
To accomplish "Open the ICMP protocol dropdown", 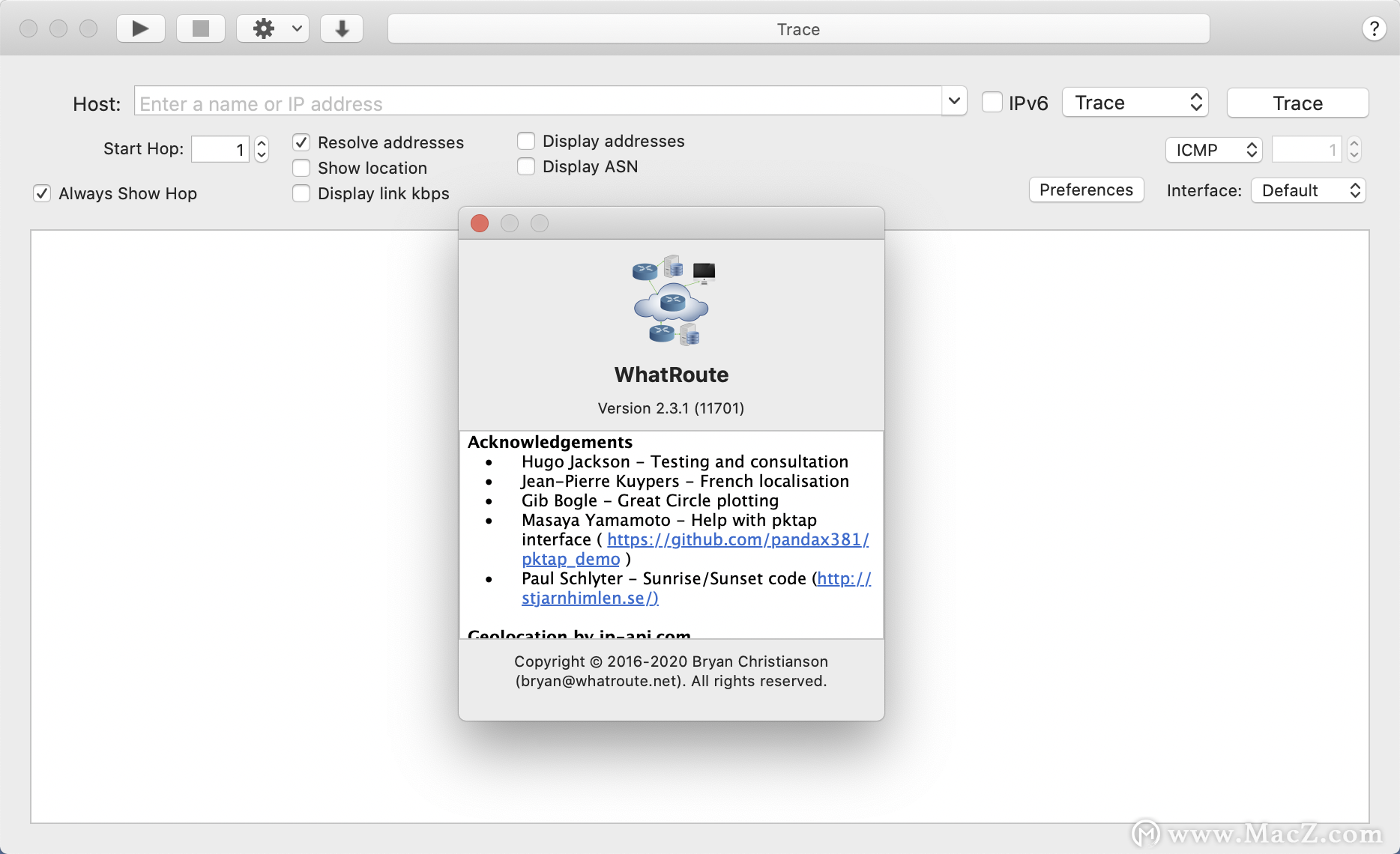I will [1214, 150].
